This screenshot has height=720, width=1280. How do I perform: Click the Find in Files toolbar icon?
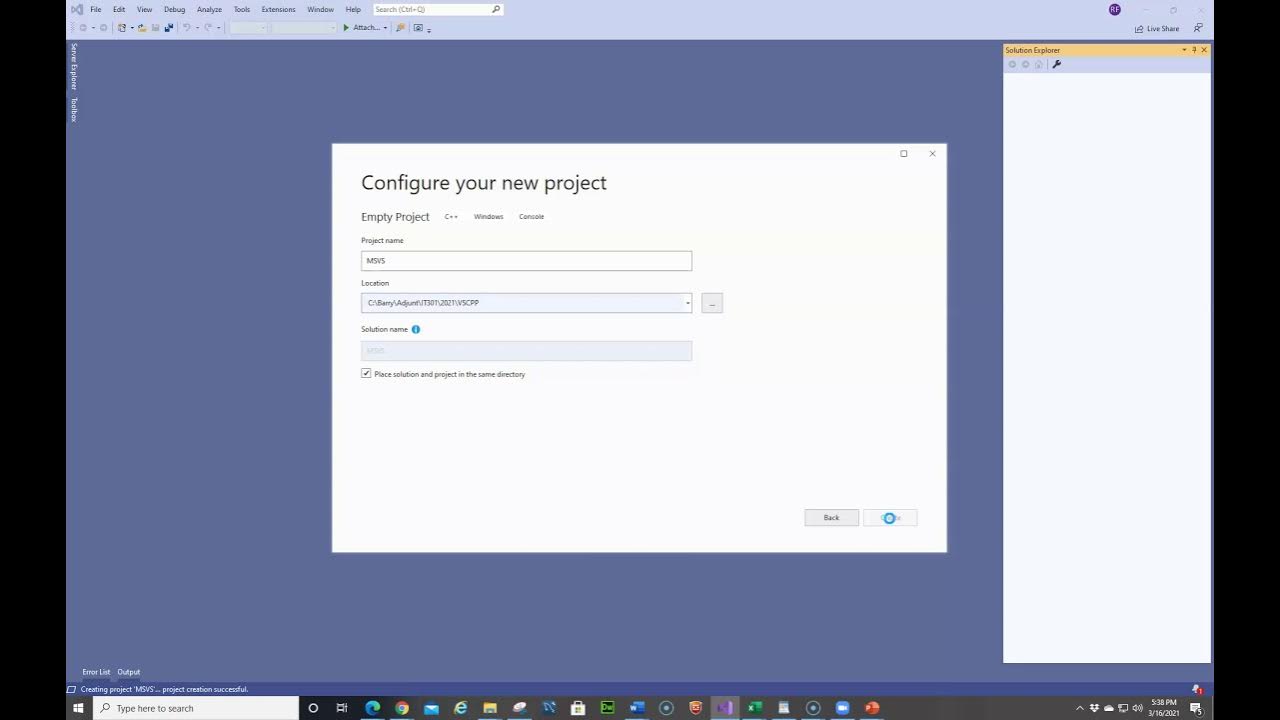pyautogui.click(x=400, y=28)
